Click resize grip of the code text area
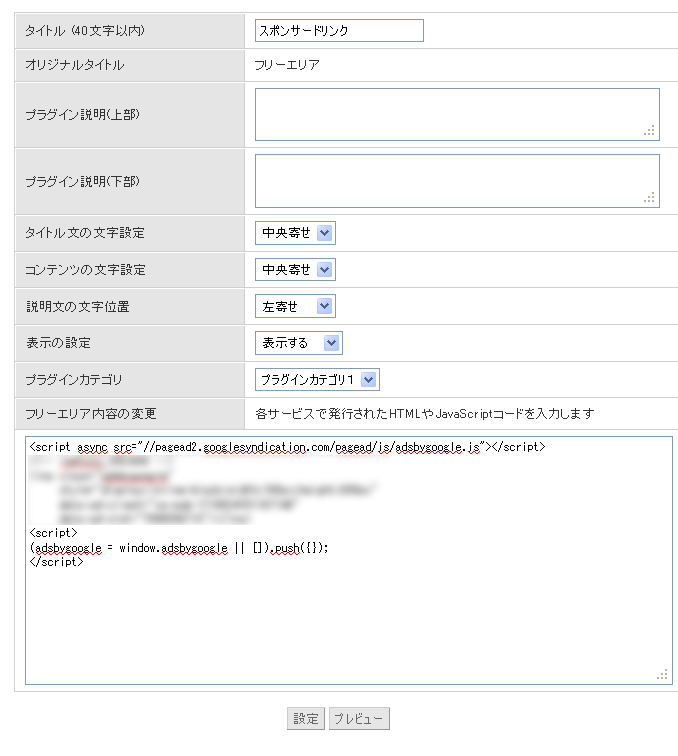Viewport: 678px width, 756px height. [x=662, y=674]
